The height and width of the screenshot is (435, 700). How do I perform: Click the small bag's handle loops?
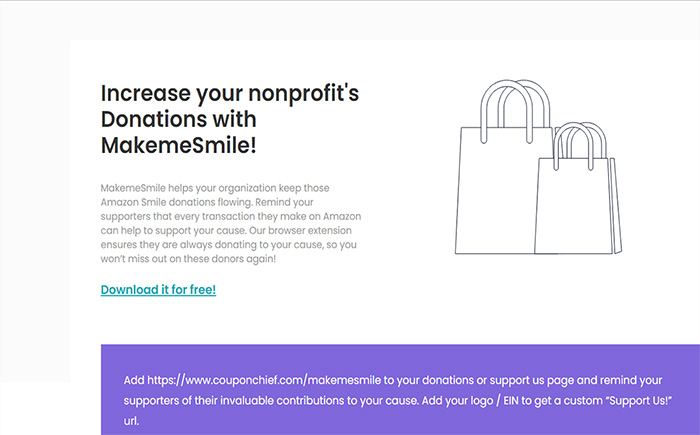pyautogui.click(x=579, y=146)
